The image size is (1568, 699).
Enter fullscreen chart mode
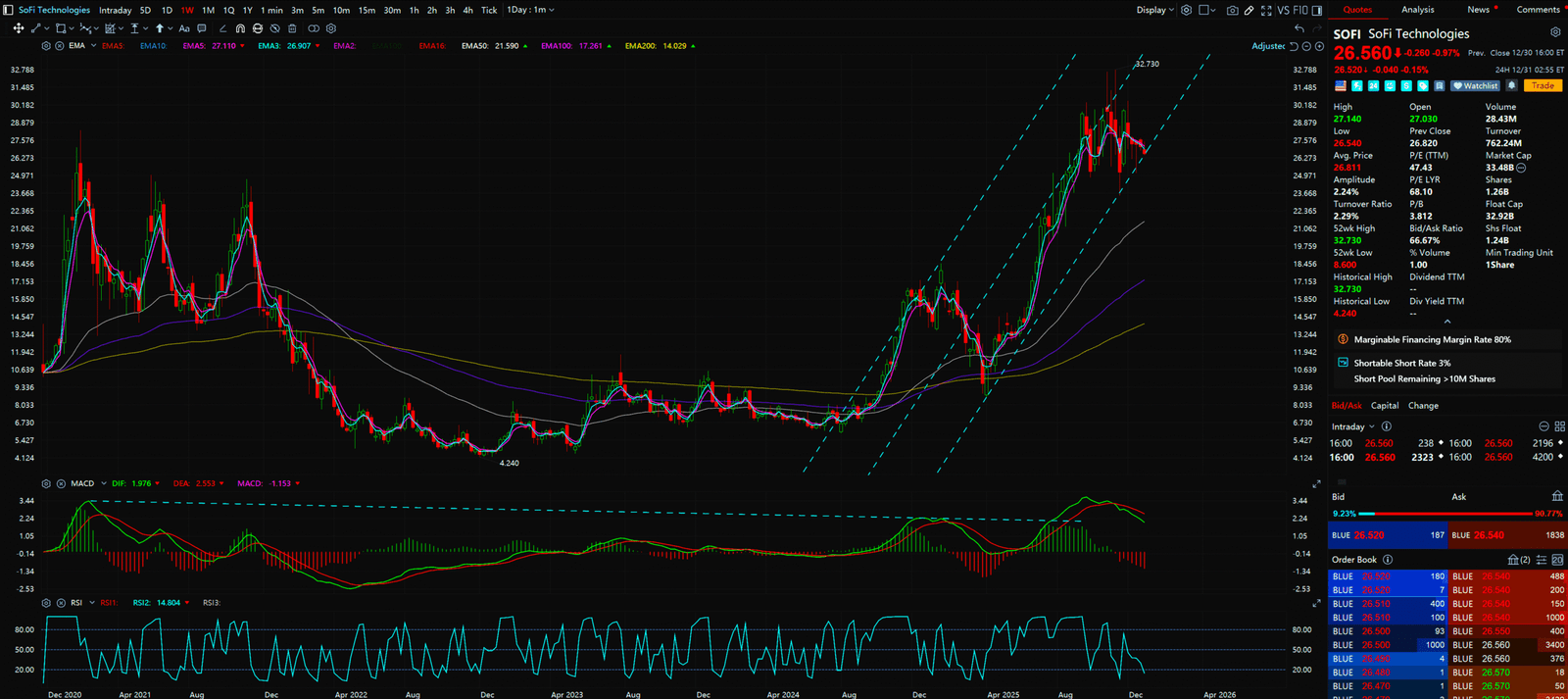point(1266,10)
